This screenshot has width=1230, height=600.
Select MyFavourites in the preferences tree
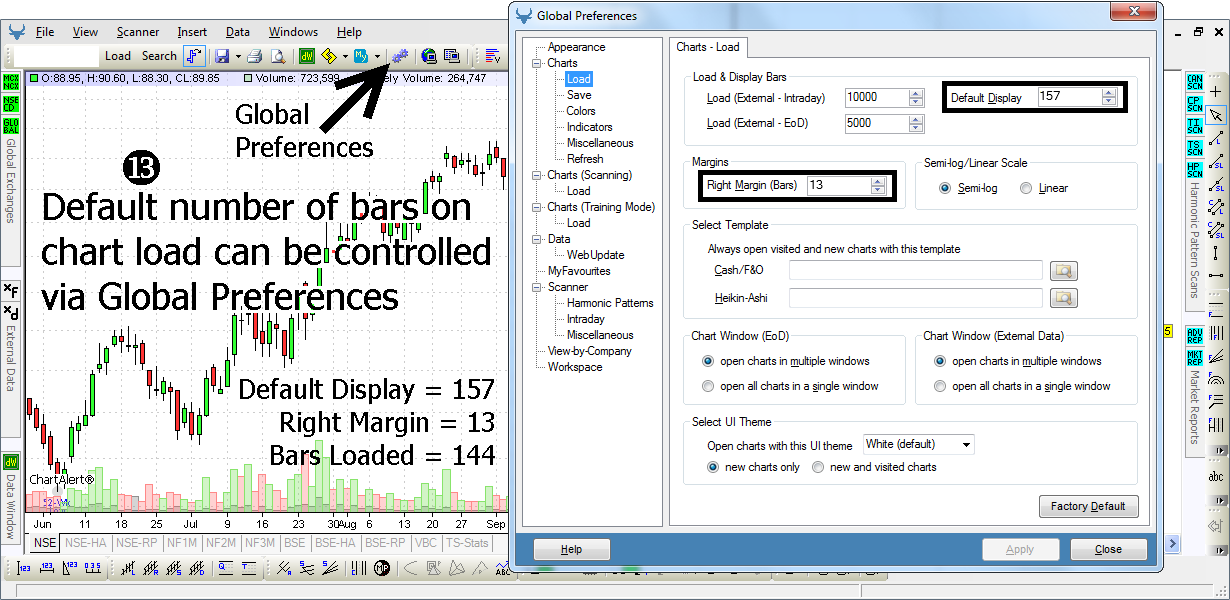(x=579, y=271)
